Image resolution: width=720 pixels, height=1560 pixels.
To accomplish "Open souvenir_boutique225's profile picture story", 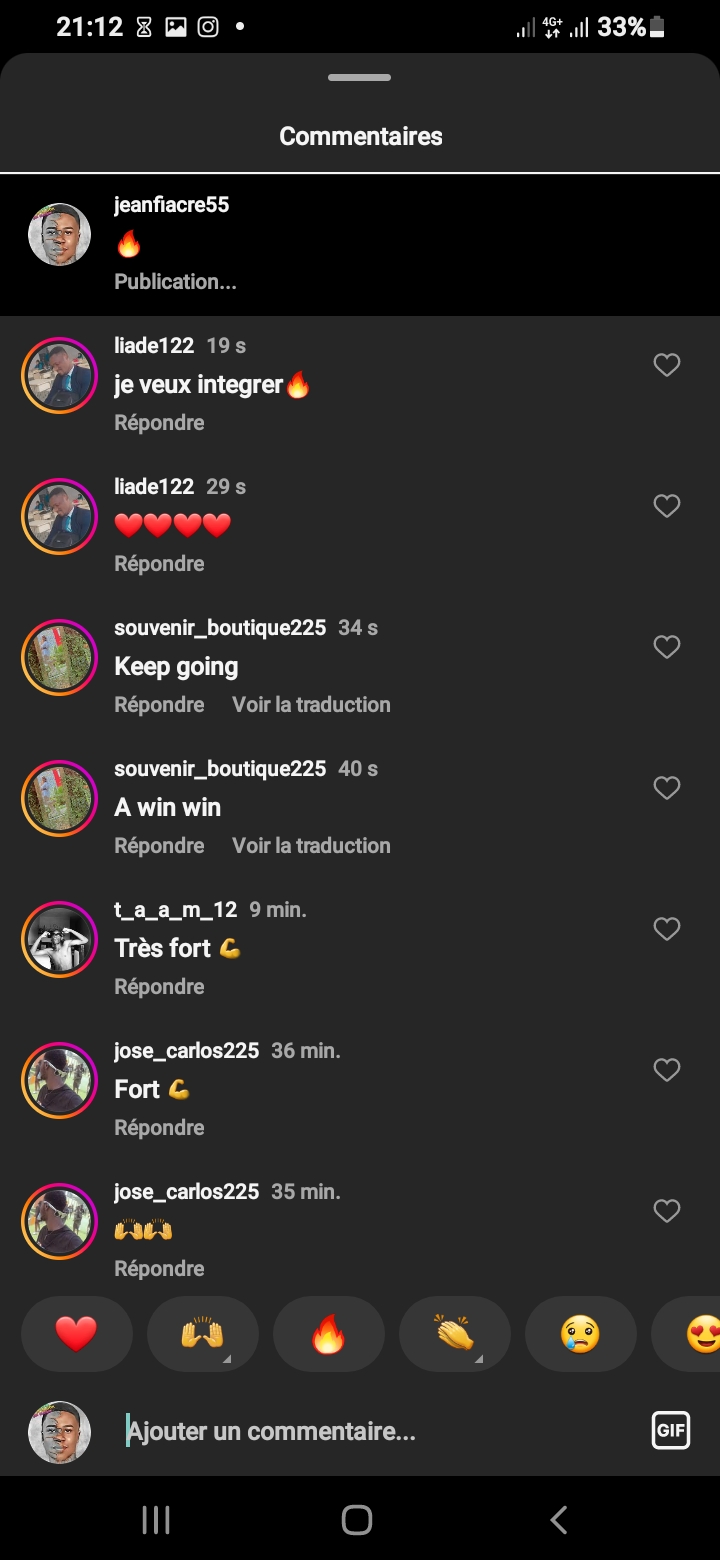I will pyautogui.click(x=59, y=658).
